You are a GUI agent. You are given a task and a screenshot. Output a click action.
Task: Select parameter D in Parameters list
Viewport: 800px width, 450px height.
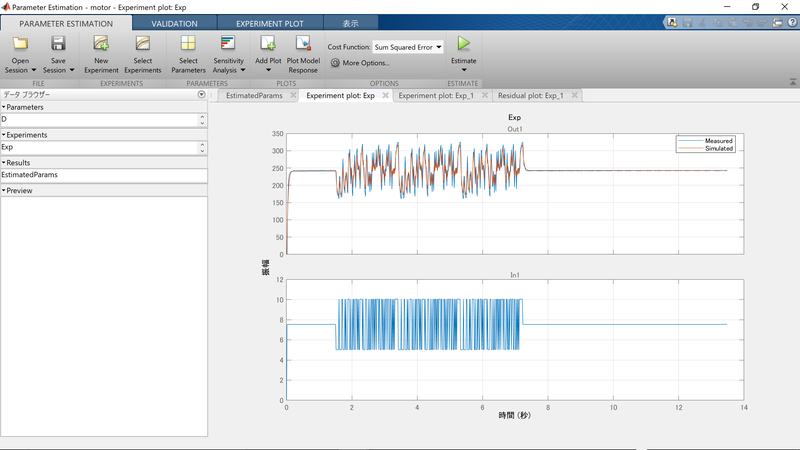point(5,119)
